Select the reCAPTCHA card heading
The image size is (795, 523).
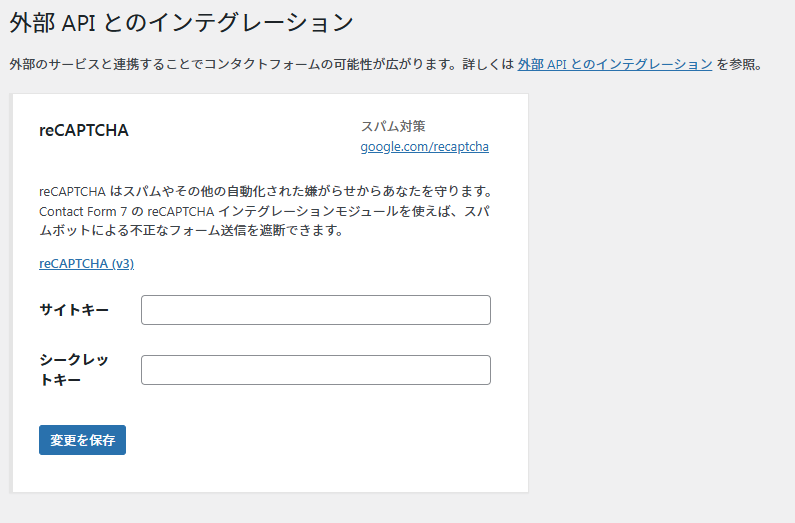(x=84, y=130)
